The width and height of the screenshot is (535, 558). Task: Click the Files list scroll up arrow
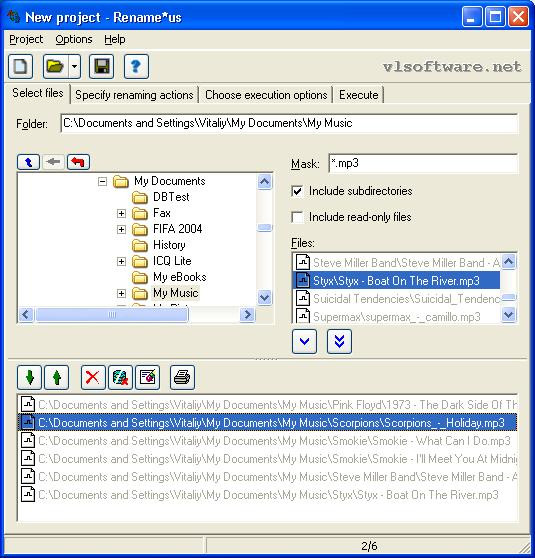509,262
